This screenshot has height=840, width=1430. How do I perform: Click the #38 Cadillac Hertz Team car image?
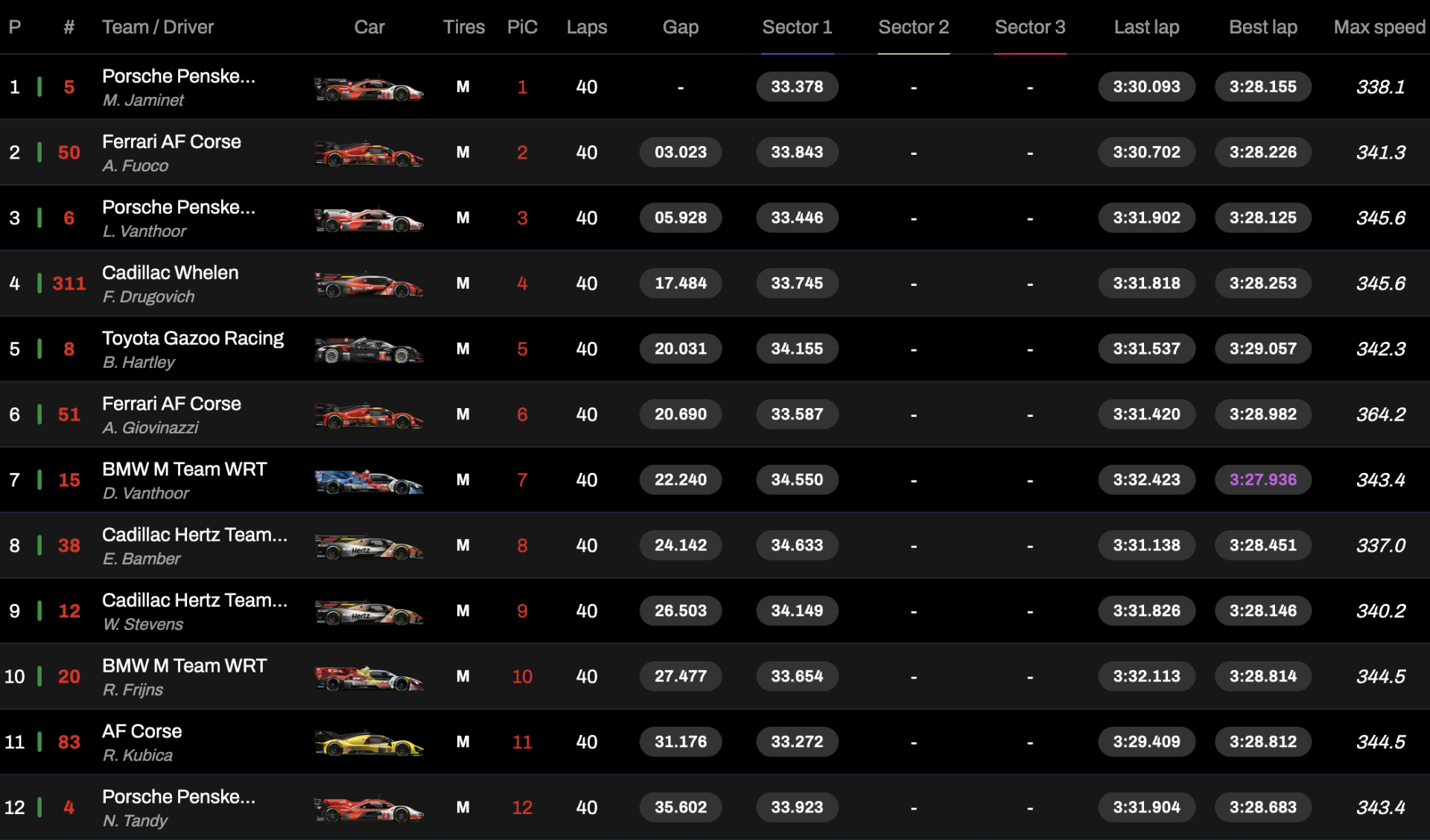(369, 547)
